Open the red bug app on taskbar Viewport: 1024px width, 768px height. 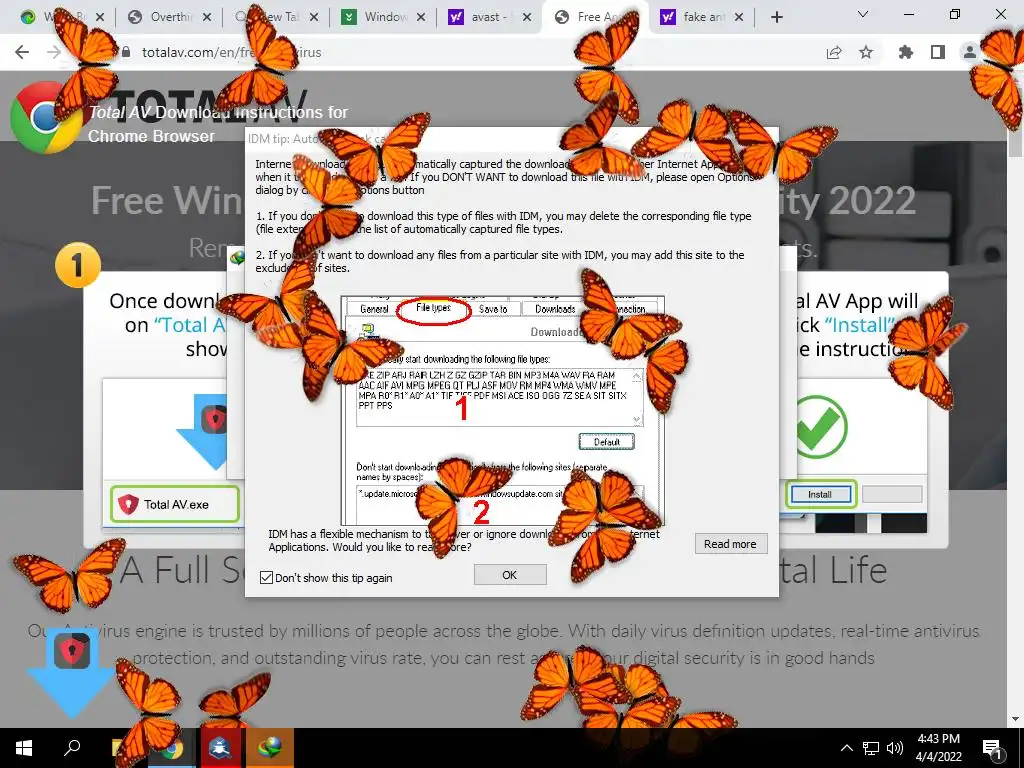click(x=221, y=748)
